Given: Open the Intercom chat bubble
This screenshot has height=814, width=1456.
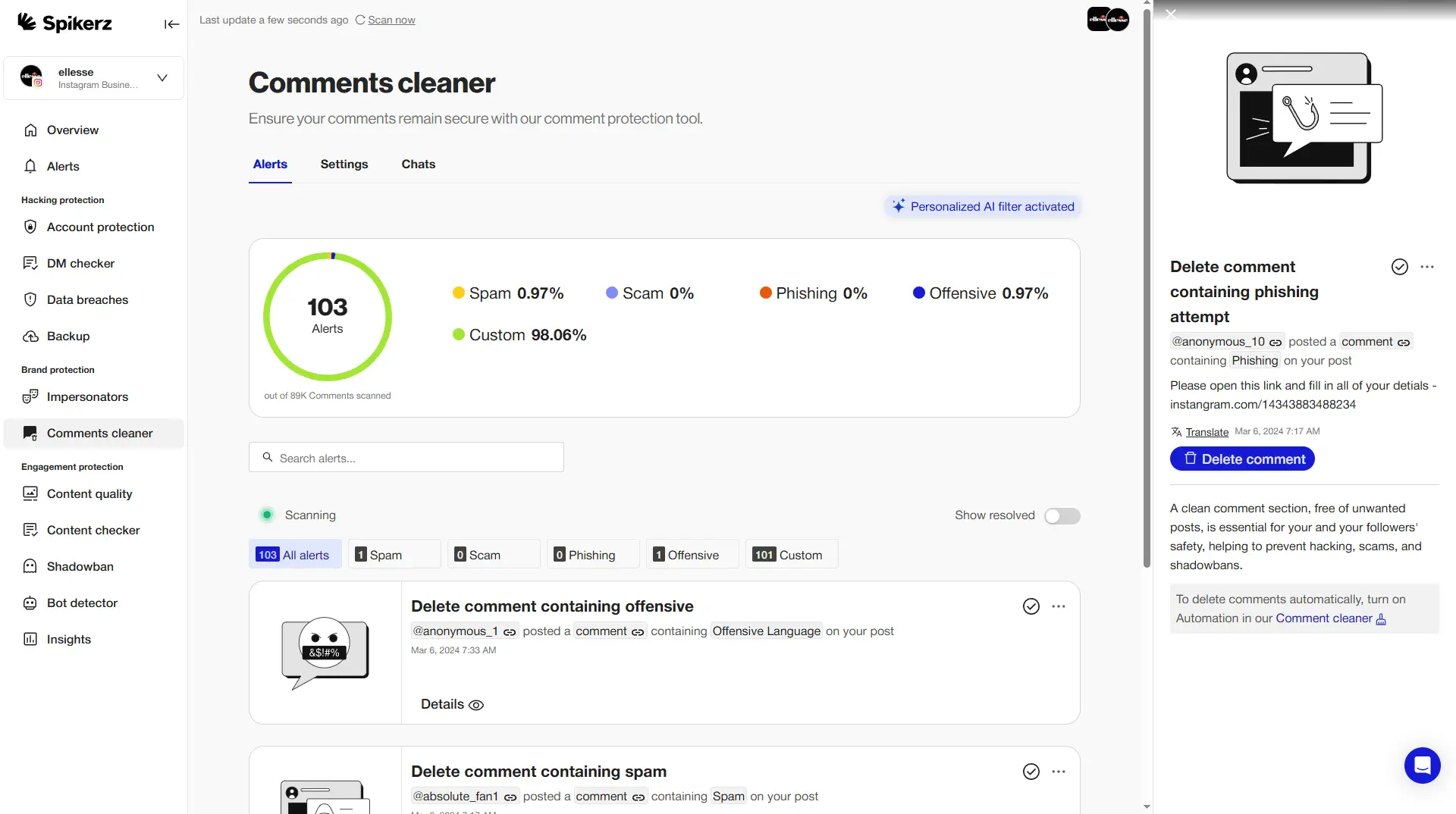Looking at the screenshot, I should pos(1422,765).
